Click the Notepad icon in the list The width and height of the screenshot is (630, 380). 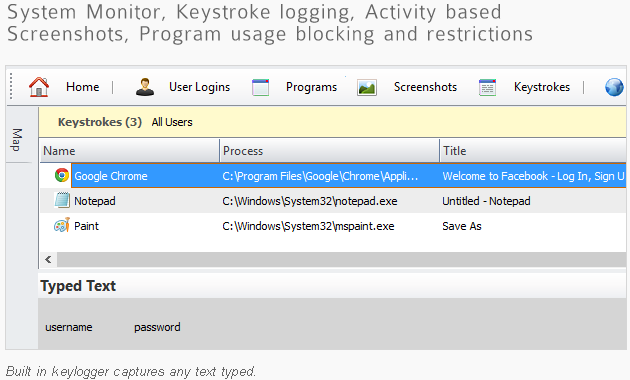62,200
